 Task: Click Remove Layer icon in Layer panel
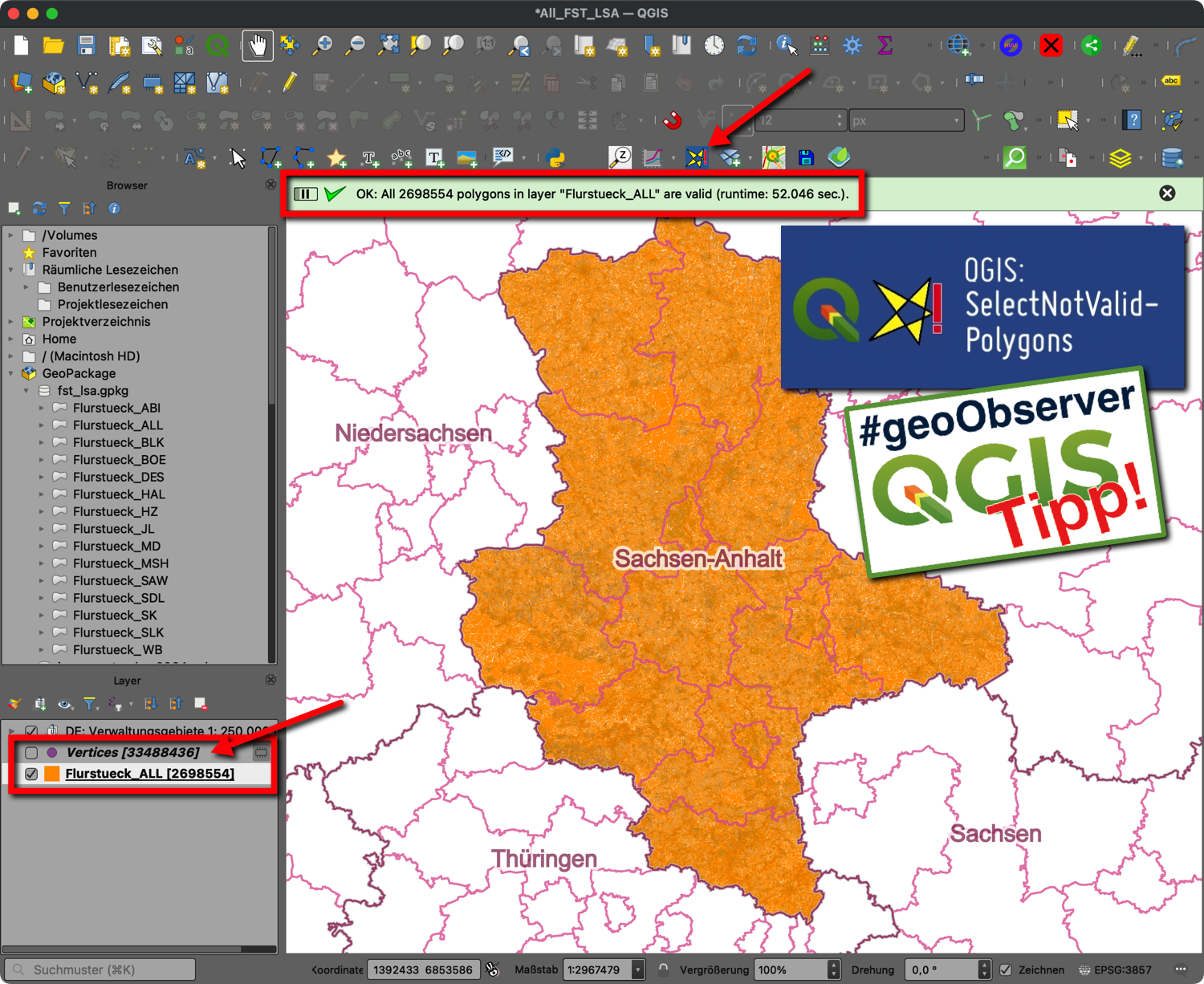pyautogui.click(x=201, y=704)
